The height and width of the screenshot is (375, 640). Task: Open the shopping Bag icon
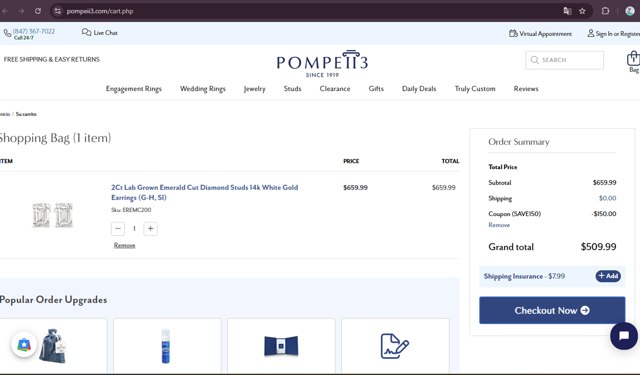(633, 58)
